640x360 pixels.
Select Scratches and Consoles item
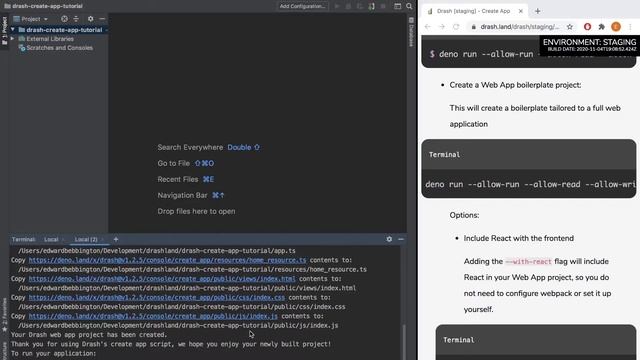click(x=56, y=48)
